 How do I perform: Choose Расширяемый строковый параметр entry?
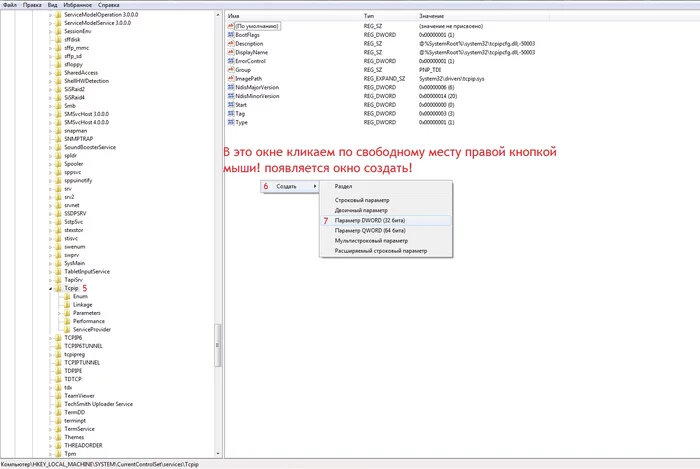386,251
